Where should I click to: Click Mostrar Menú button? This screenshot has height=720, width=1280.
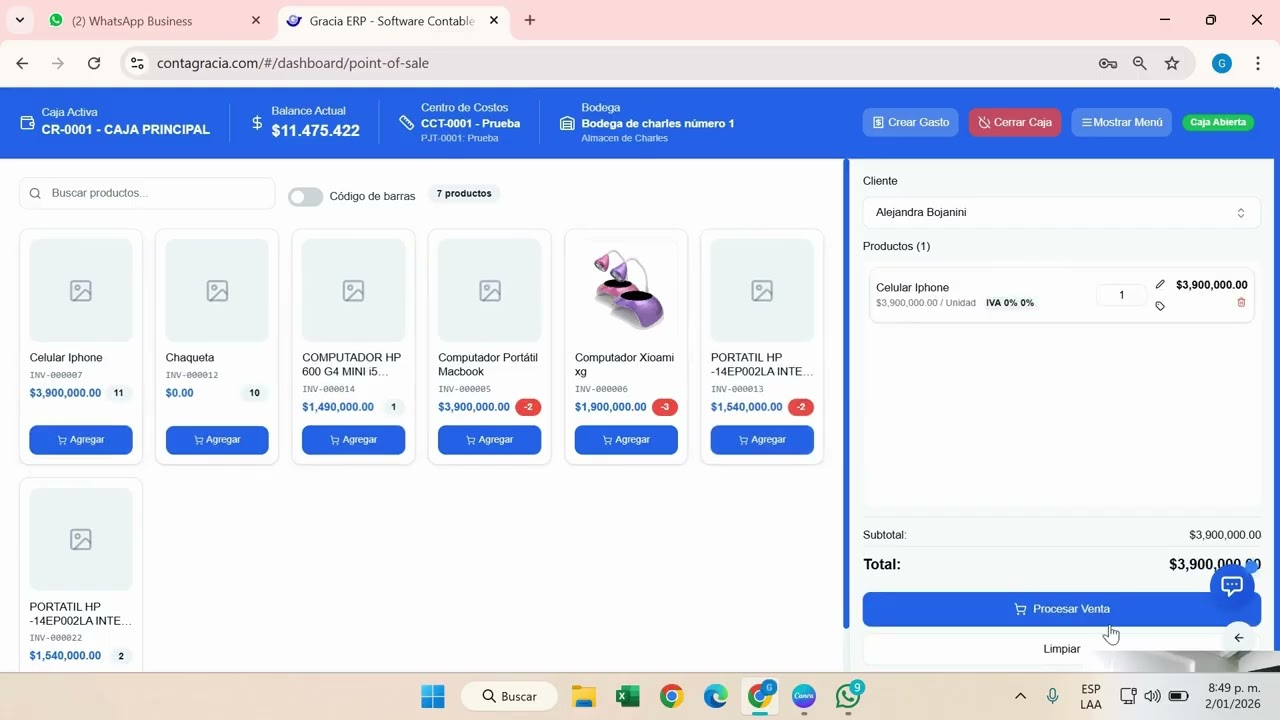[x=1121, y=122]
